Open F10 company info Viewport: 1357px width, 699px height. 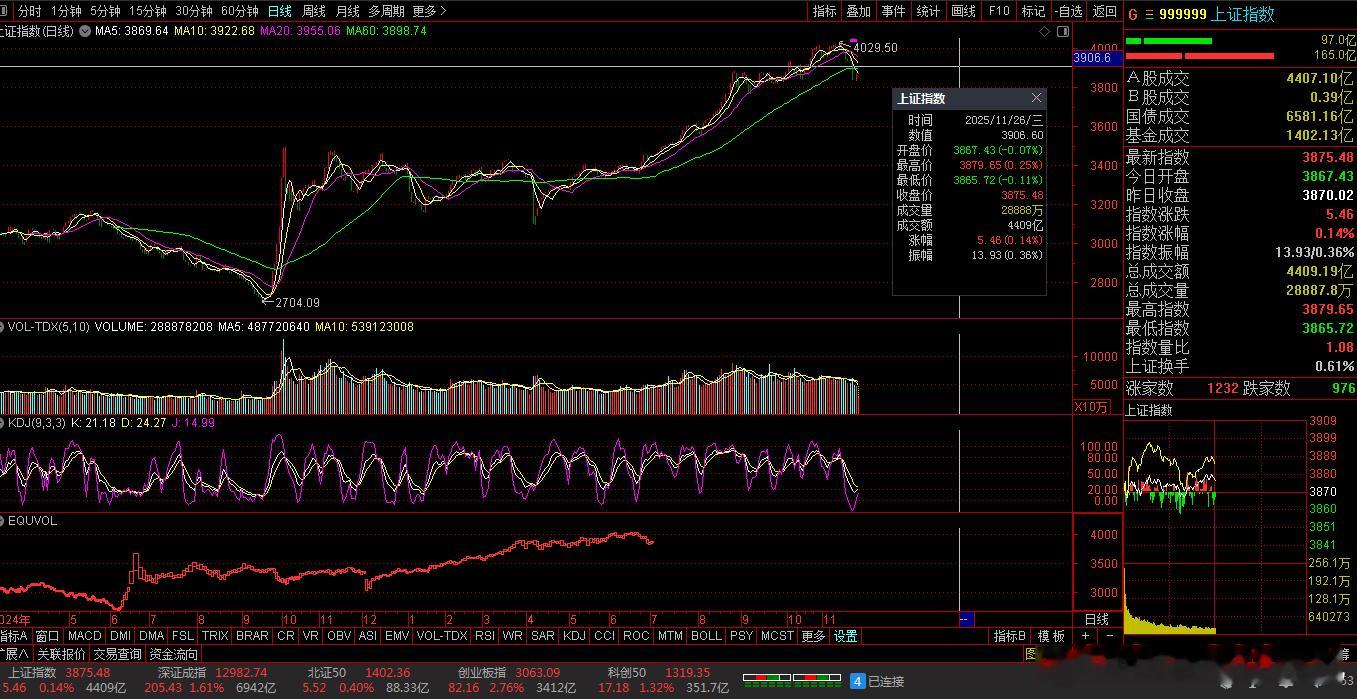[998, 11]
